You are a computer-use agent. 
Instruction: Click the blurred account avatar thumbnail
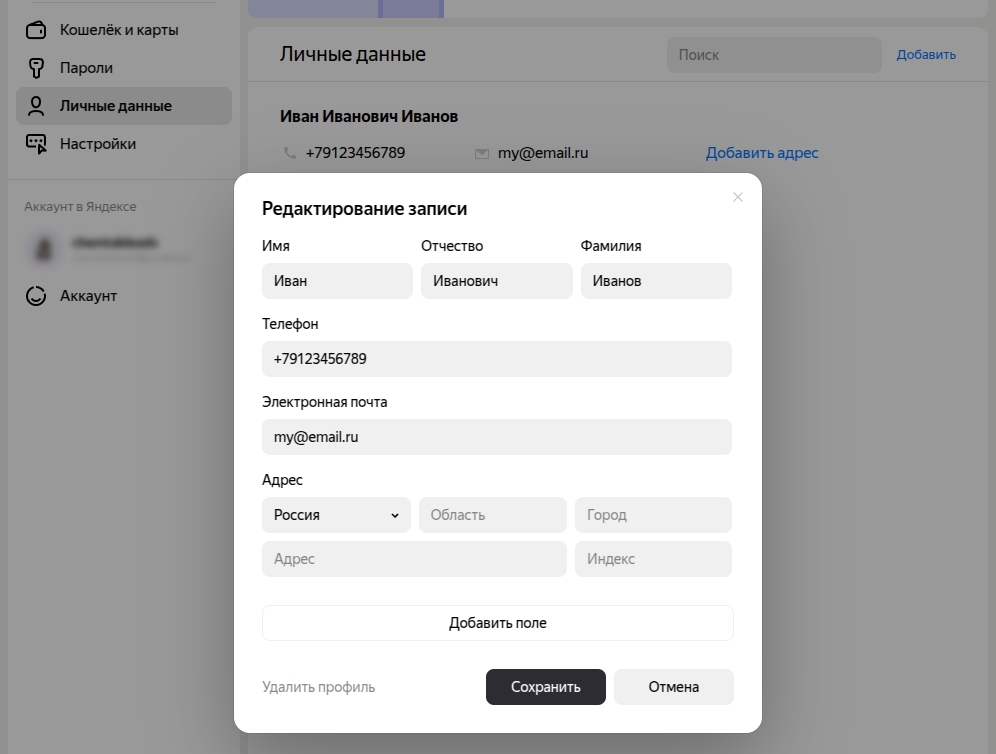(43, 248)
